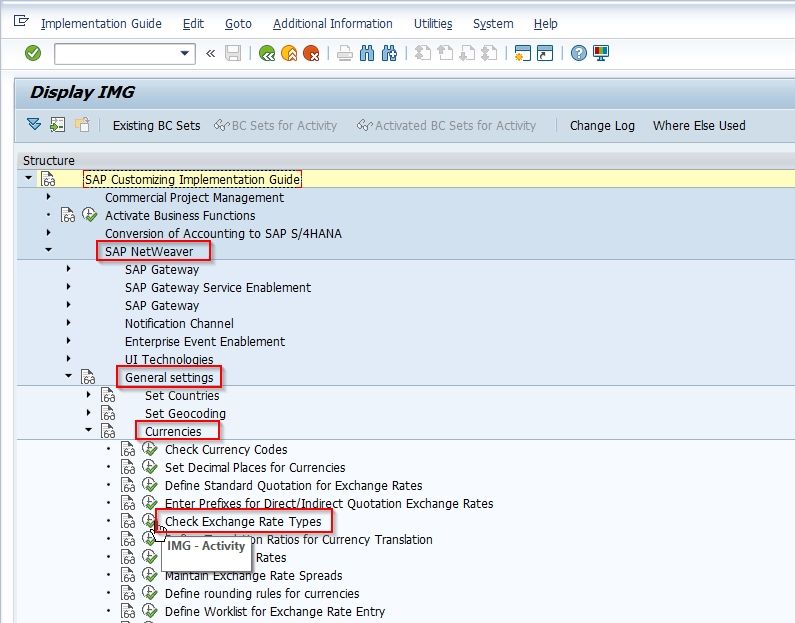The width and height of the screenshot is (795, 623).
Task: Click the Save diskette icon
Action: click(233, 53)
